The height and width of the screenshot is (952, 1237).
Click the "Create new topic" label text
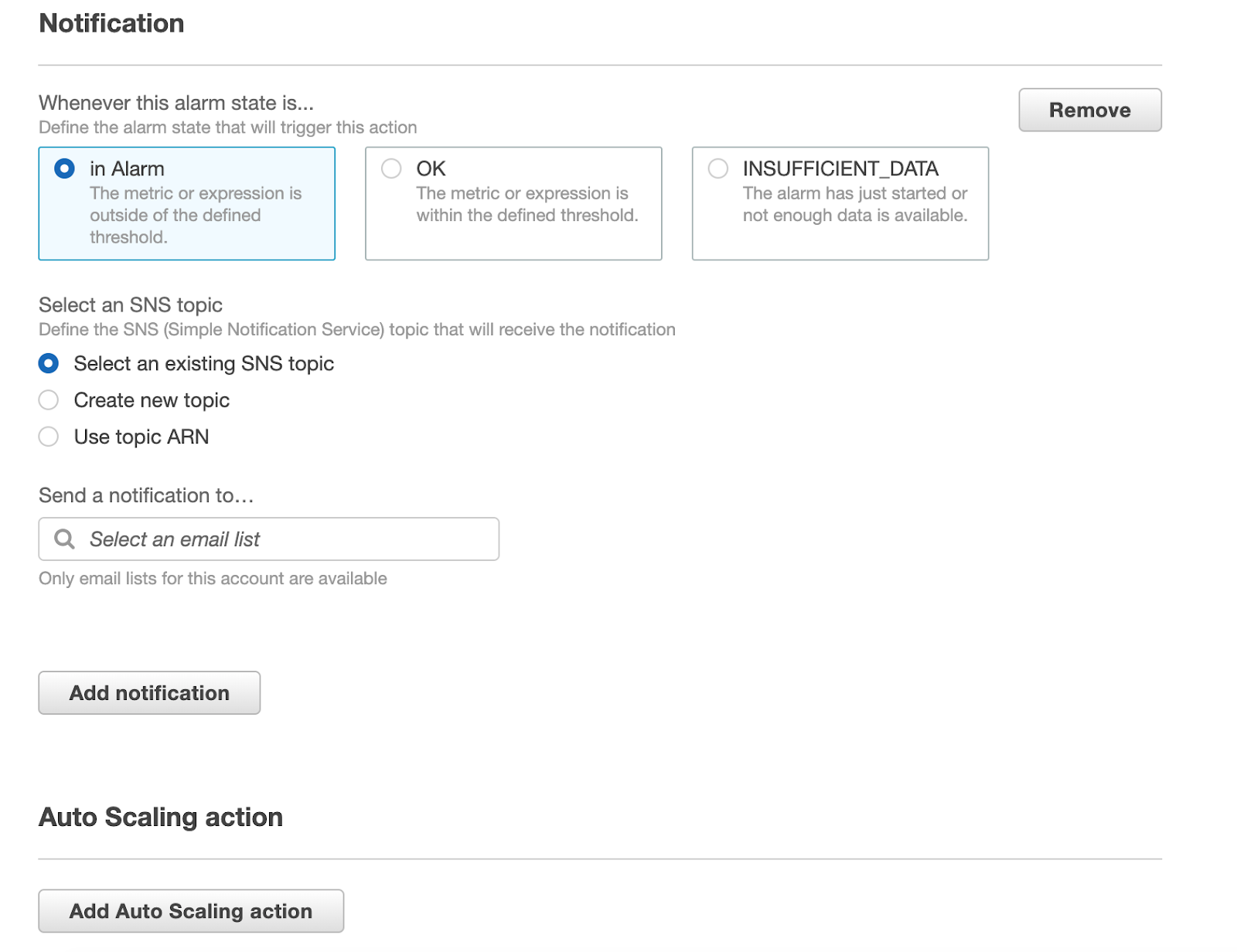tap(152, 400)
